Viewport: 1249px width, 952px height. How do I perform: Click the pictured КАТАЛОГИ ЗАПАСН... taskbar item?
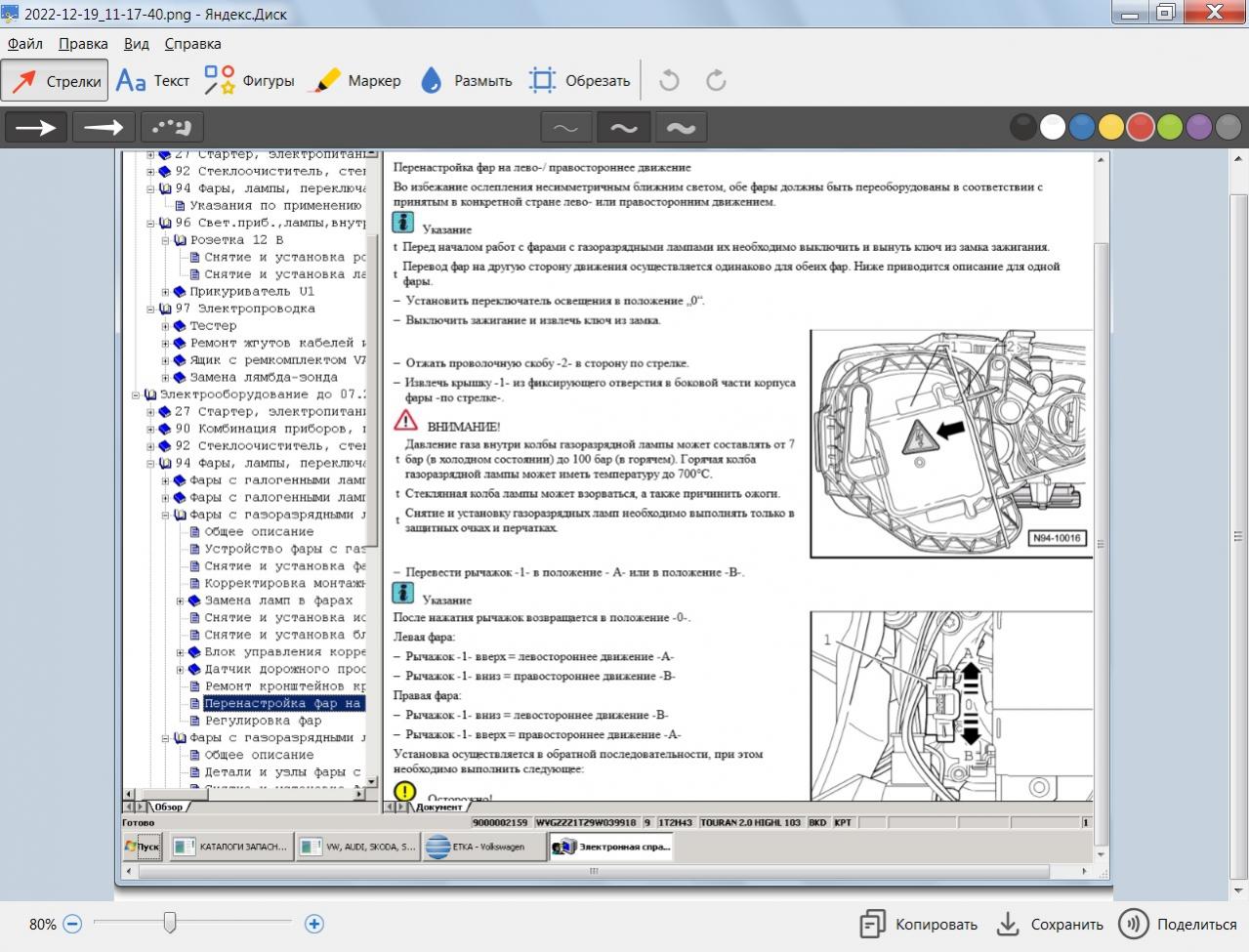pos(230,847)
